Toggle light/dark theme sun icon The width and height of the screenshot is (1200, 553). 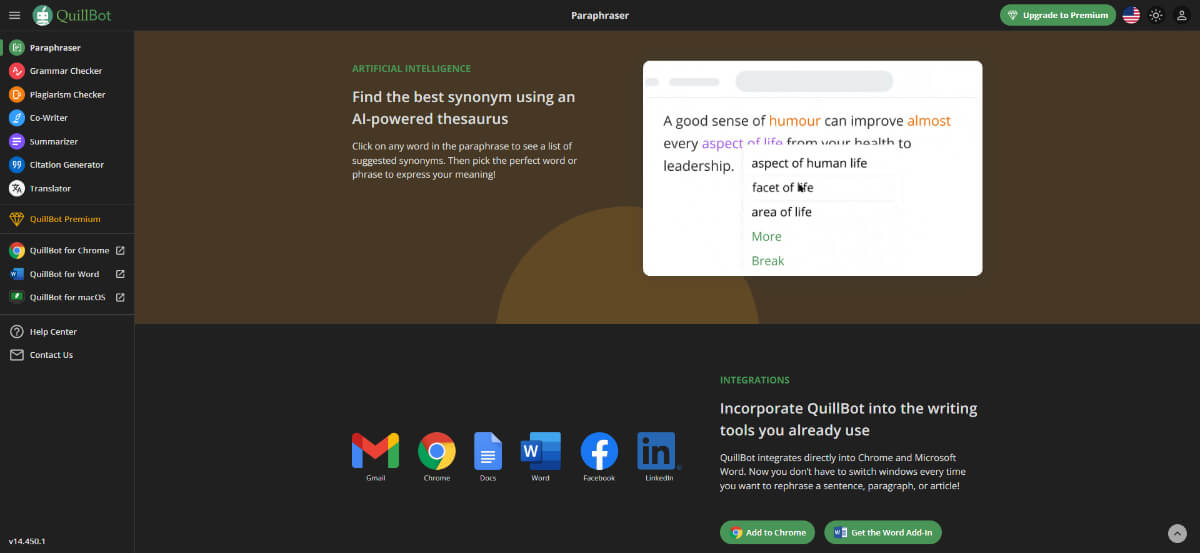point(1157,15)
